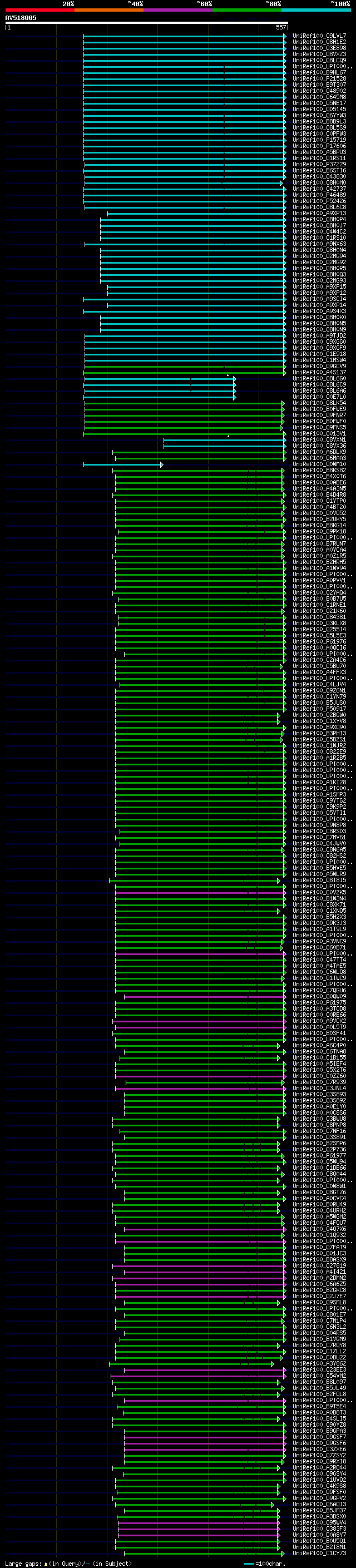The height and width of the screenshot is (1568, 356).
Task: Select the UniRef100_A9TJD2 hit label
Action: point(319,336)
